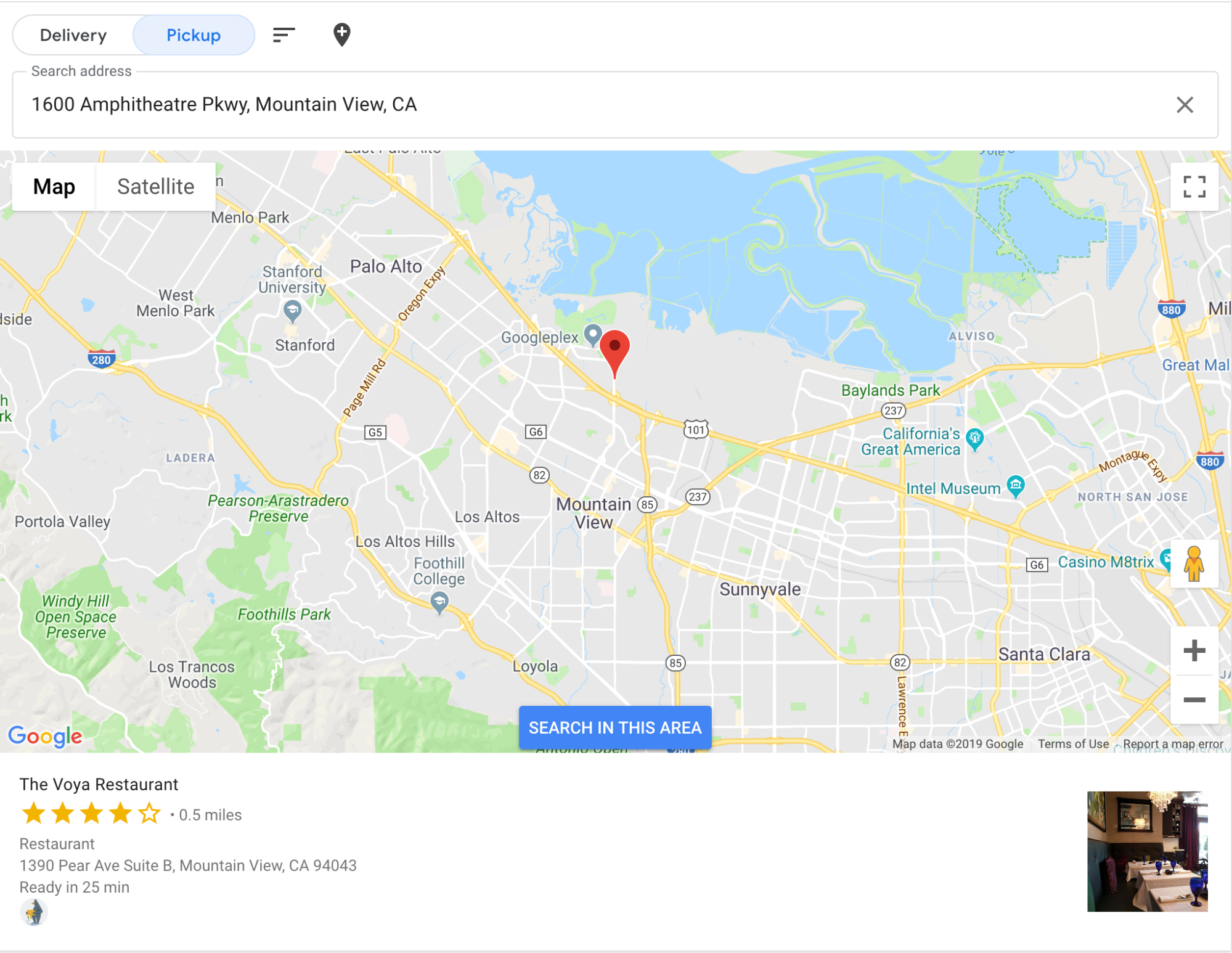Select the Map view tab
The width and height of the screenshot is (1232, 953).
pos(54,187)
